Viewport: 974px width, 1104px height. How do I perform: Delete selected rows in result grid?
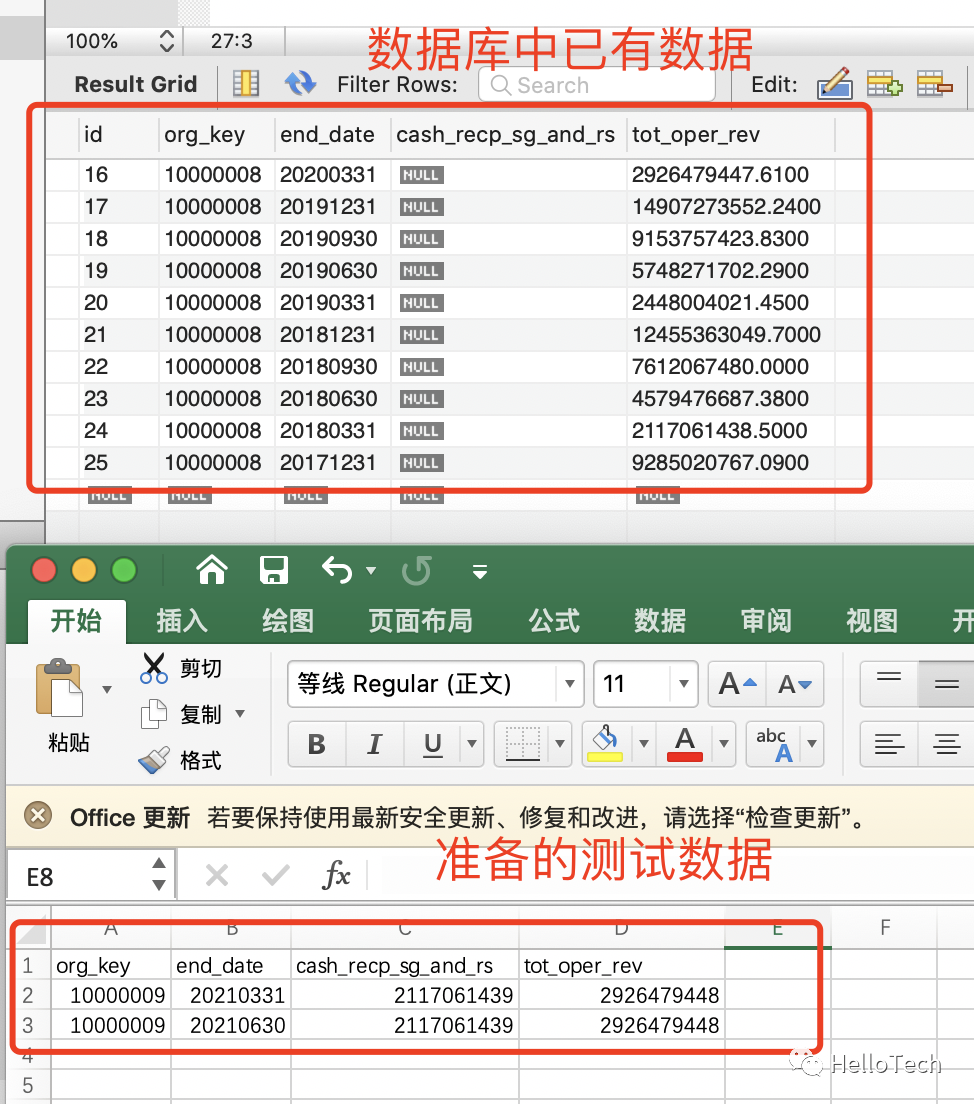(x=935, y=84)
